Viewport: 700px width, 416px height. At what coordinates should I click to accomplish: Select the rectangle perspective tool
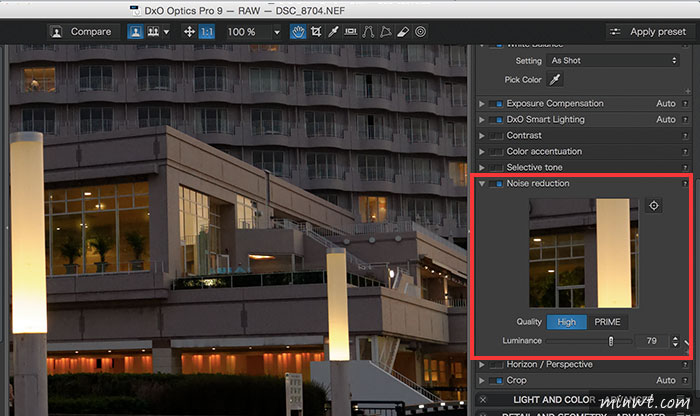tap(386, 32)
